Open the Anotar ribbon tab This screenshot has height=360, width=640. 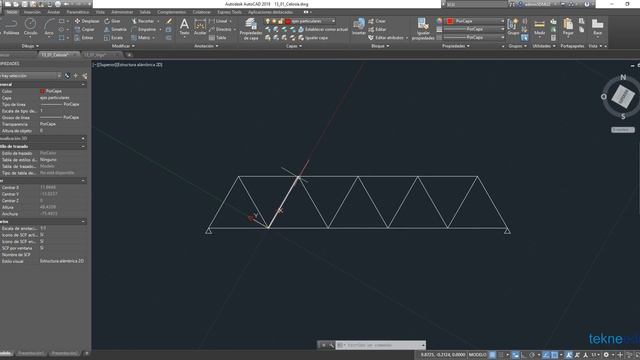click(53, 12)
